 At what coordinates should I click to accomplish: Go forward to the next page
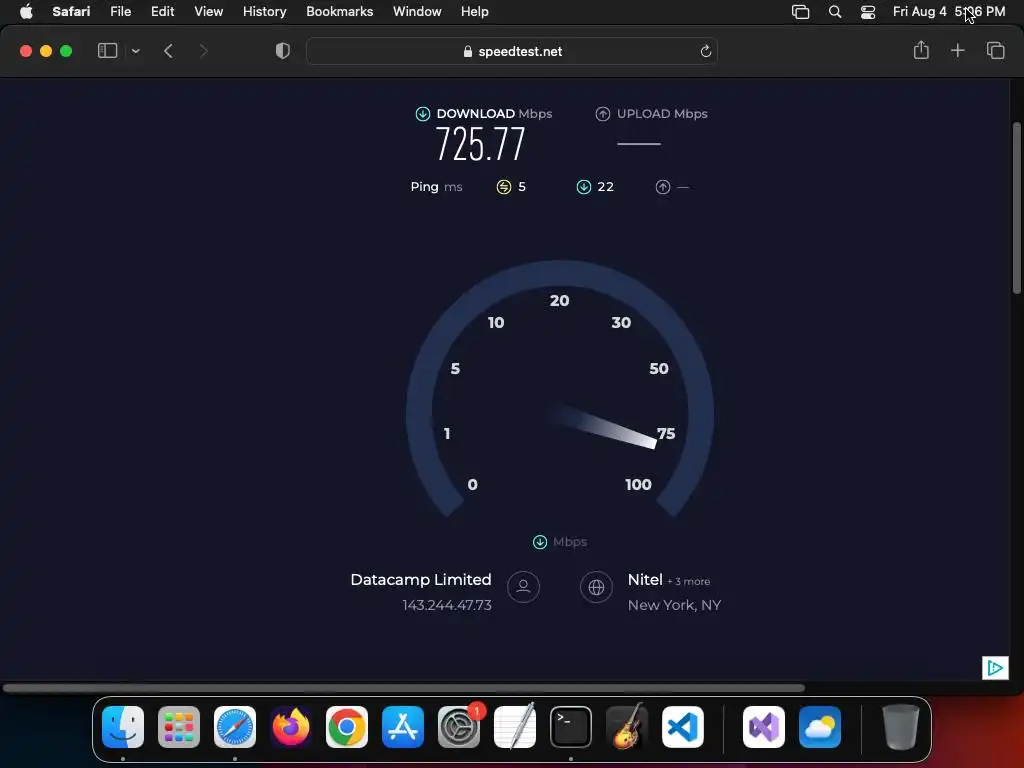click(x=203, y=51)
